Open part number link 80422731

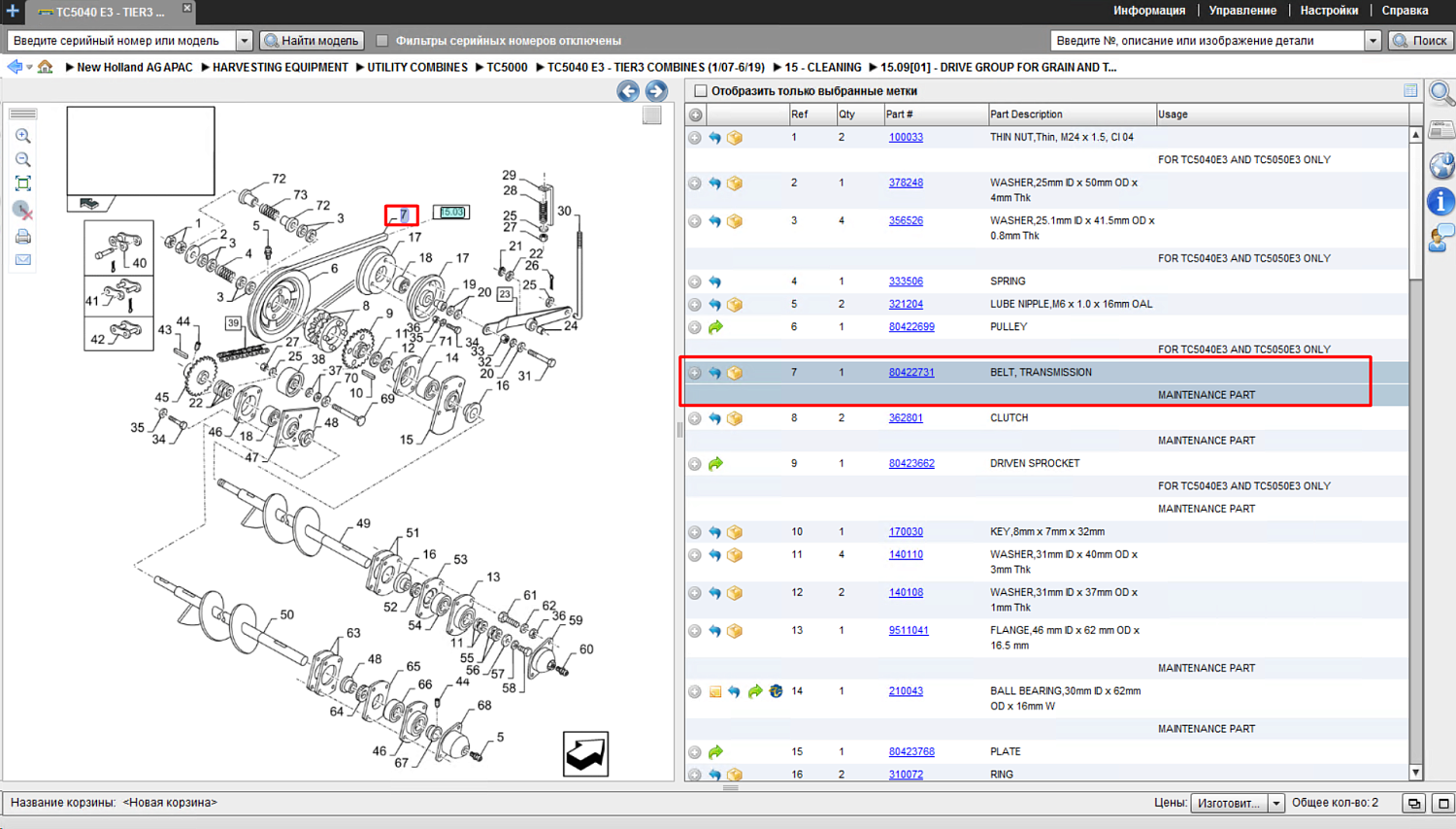[x=911, y=373]
